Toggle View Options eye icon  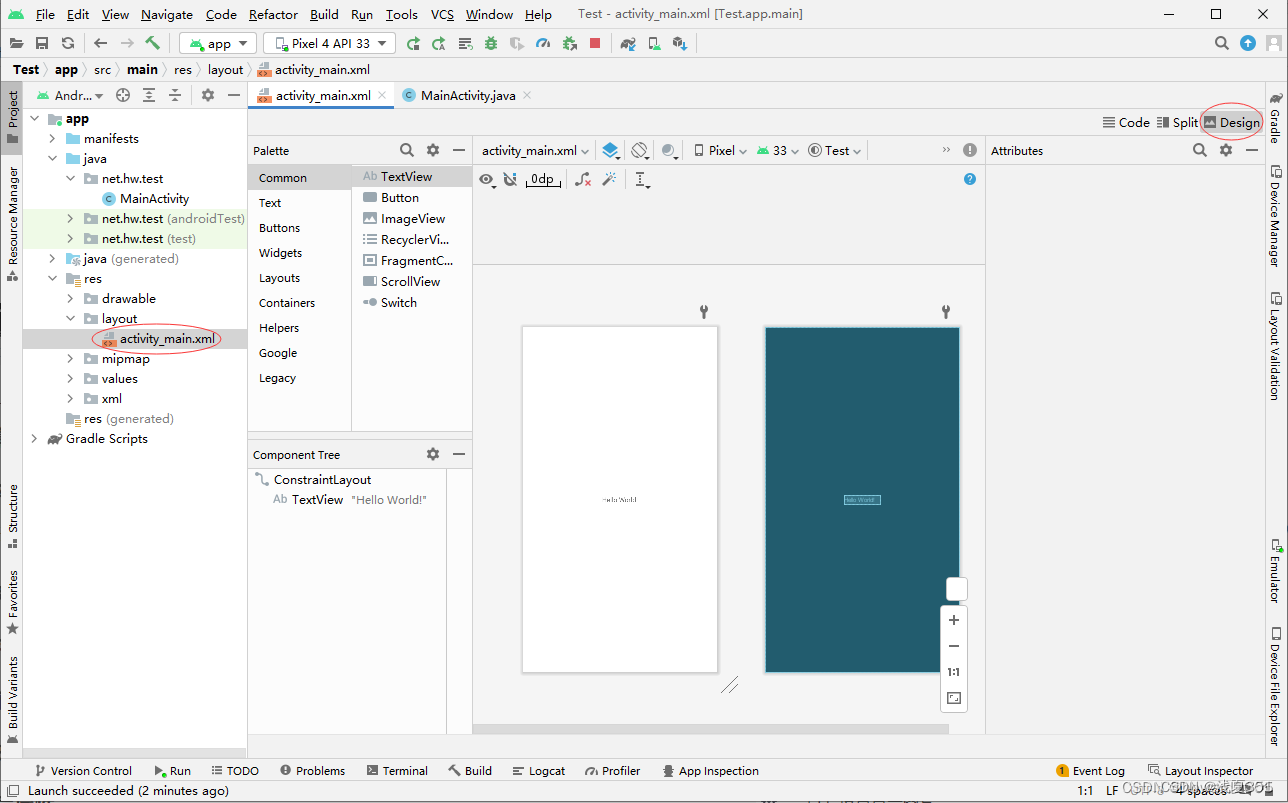pyautogui.click(x=486, y=179)
